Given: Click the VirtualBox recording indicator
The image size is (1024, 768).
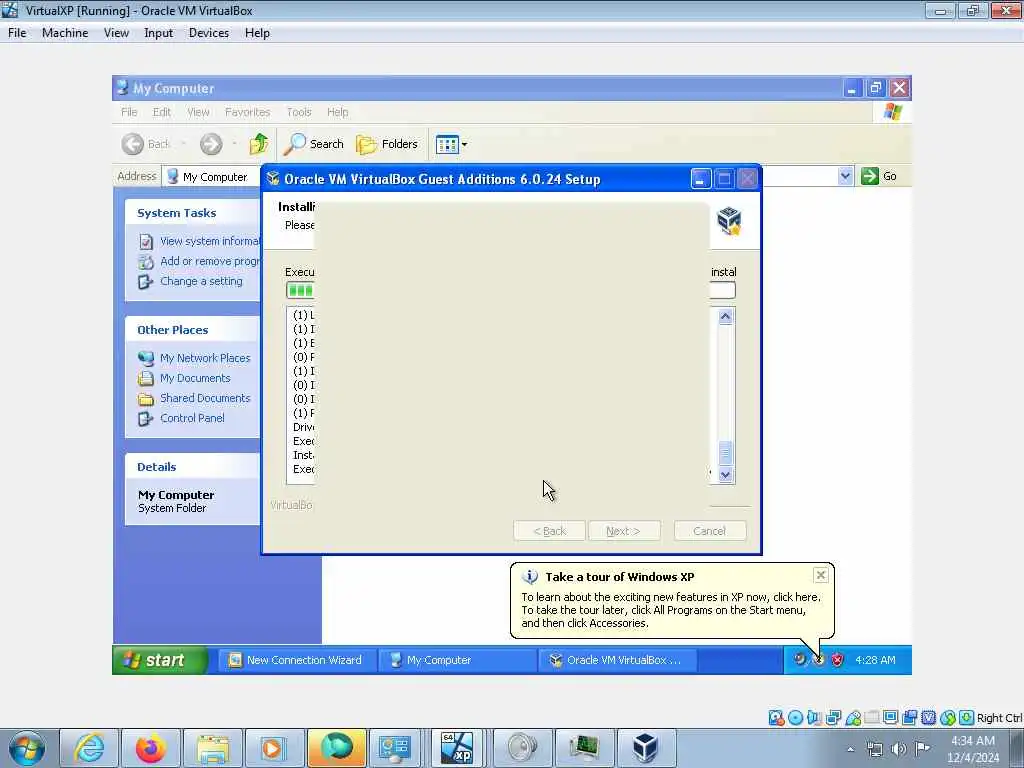Looking at the screenshot, I should [910, 718].
